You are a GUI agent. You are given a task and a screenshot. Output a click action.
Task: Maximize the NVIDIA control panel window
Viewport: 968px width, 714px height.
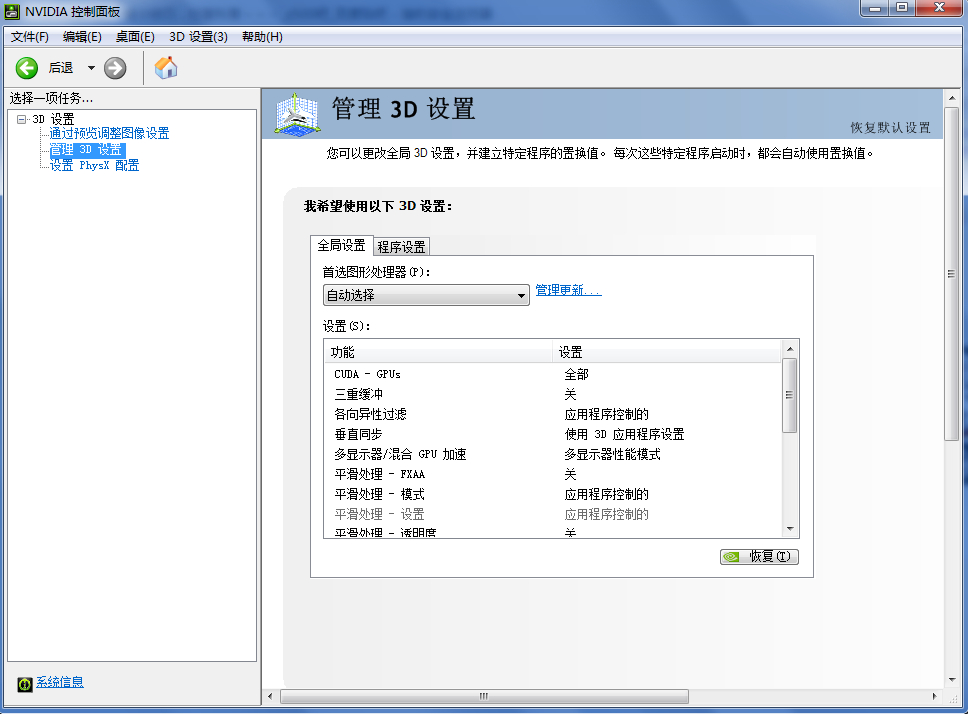902,8
